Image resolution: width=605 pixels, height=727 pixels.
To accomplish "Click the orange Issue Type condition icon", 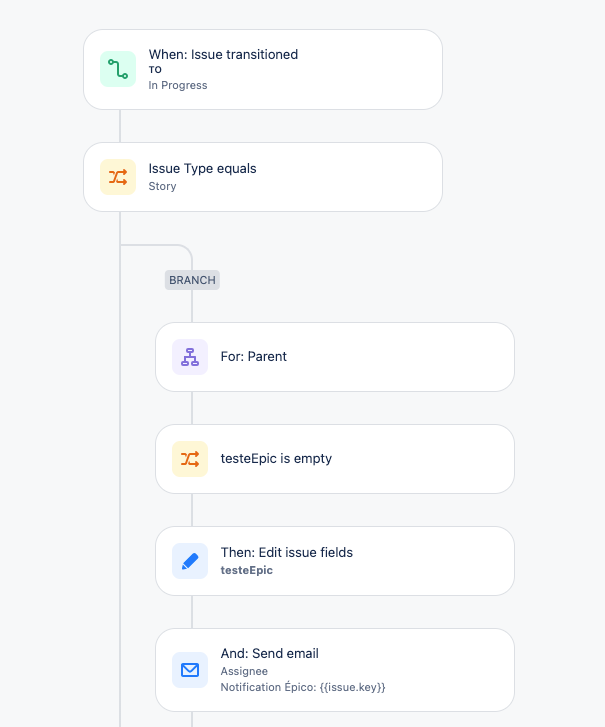I will click(x=118, y=177).
